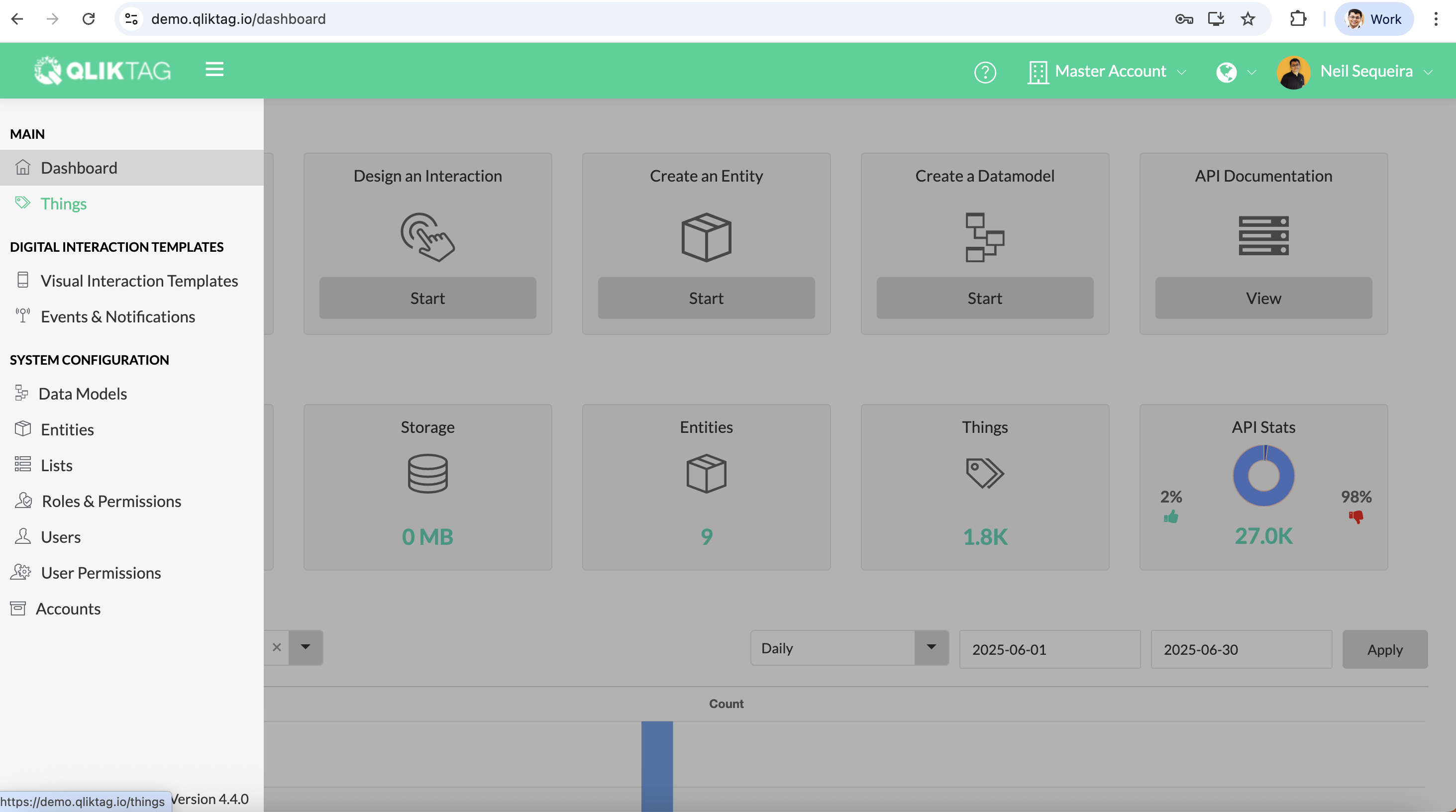Viewport: 1456px width, 812px height.
Task: Navigate to Roles & Permissions
Action: pyautogui.click(x=111, y=501)
